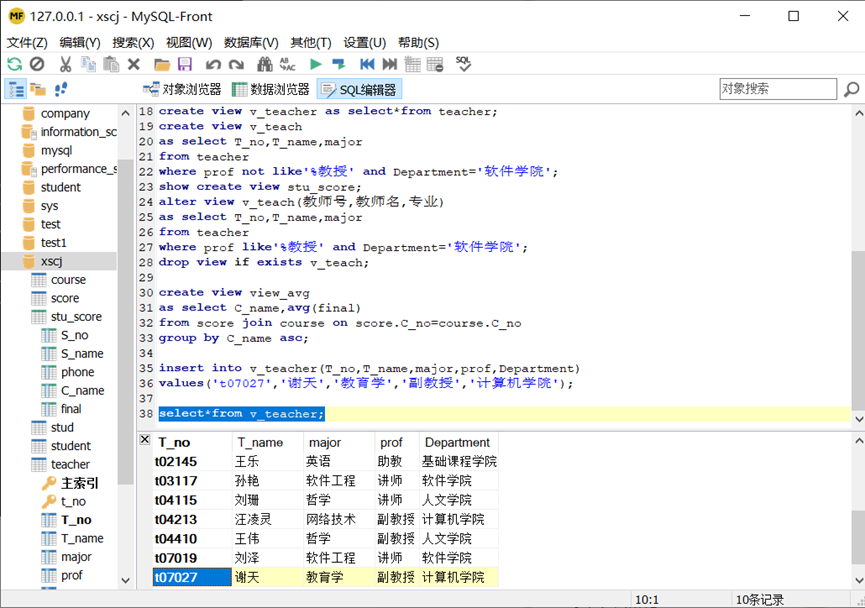Save using the diskette toolbar icon

pos(185,63)
